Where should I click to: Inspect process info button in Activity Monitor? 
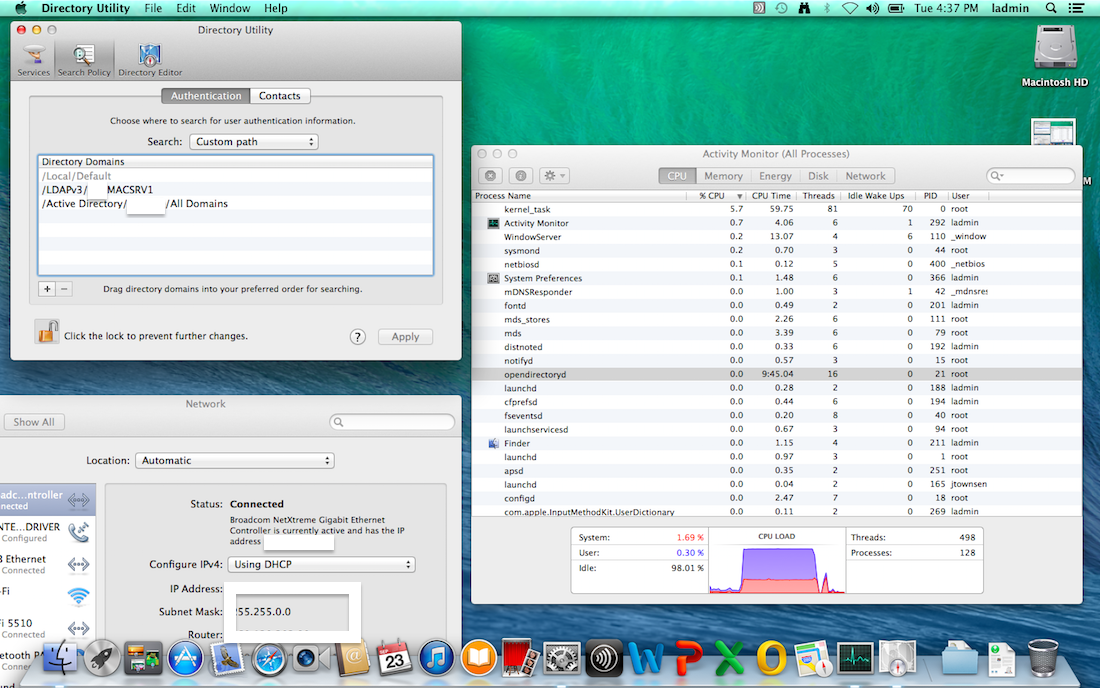click(521, 176)
